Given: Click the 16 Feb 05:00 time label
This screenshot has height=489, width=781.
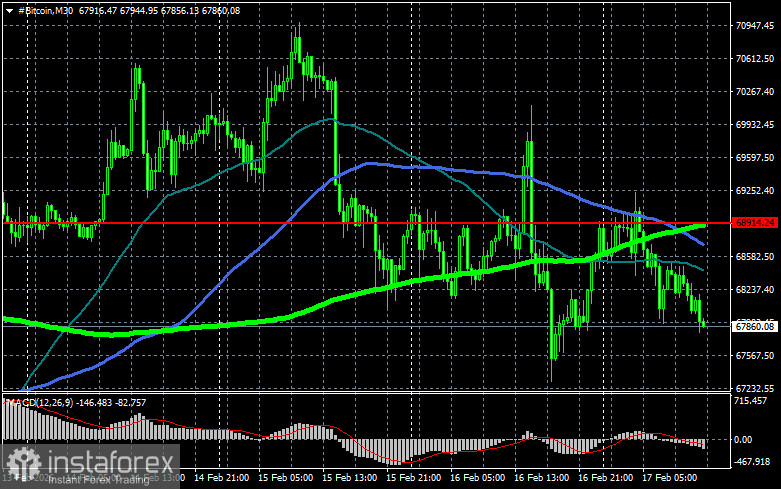Looking at the screenshot, I should click(x=477, y=477).
